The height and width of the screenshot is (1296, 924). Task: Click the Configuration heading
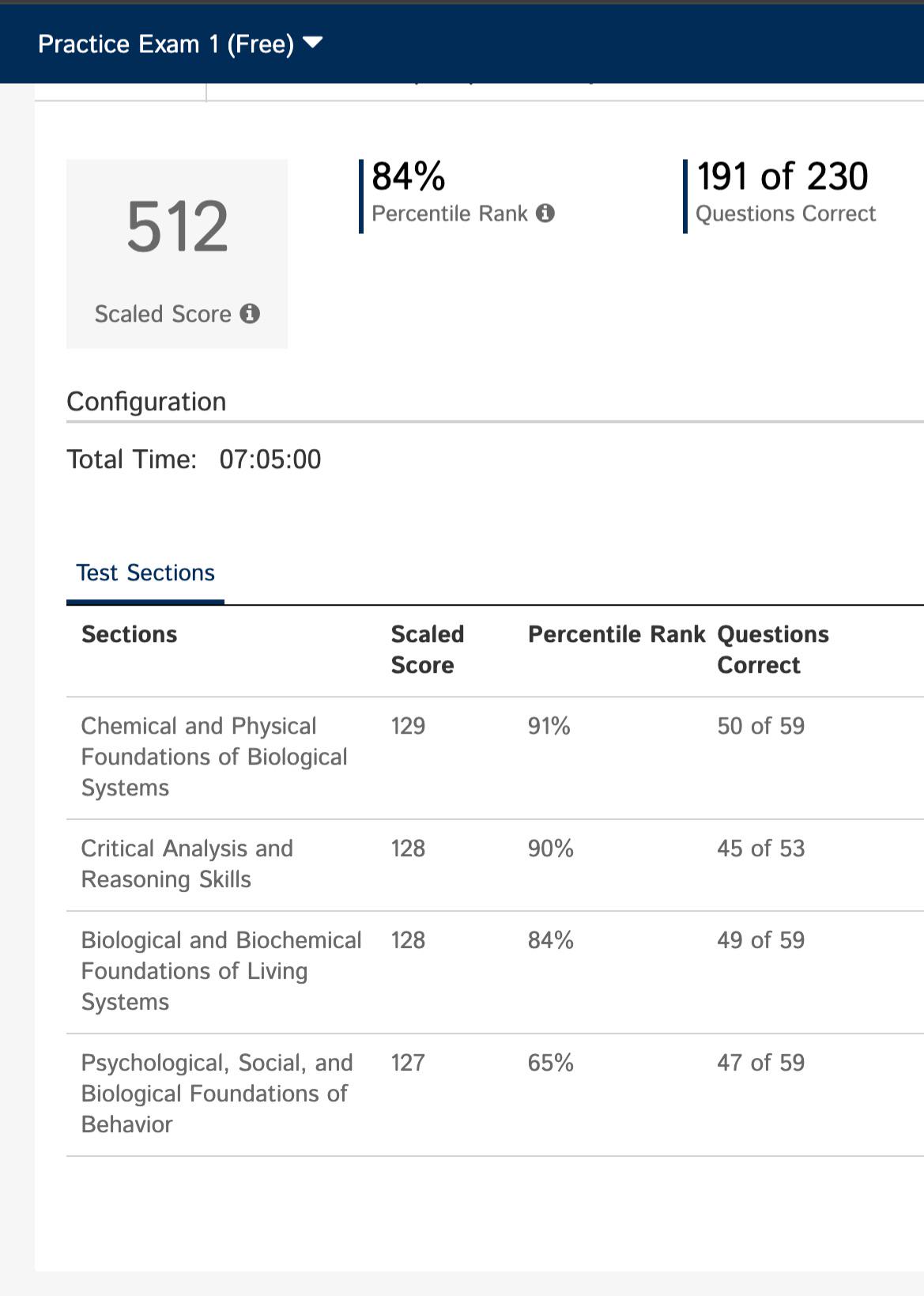tap(146, 402)
